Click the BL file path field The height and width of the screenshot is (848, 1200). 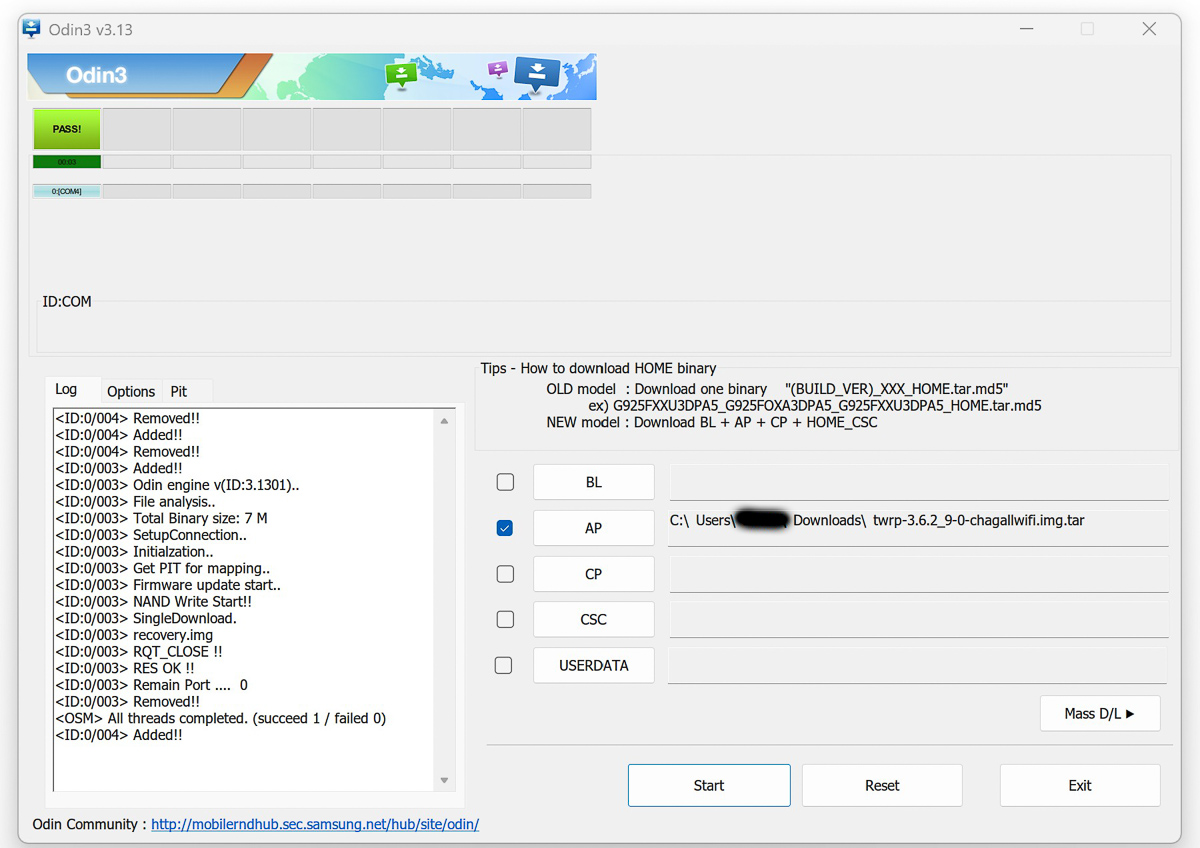click(918, 482)
